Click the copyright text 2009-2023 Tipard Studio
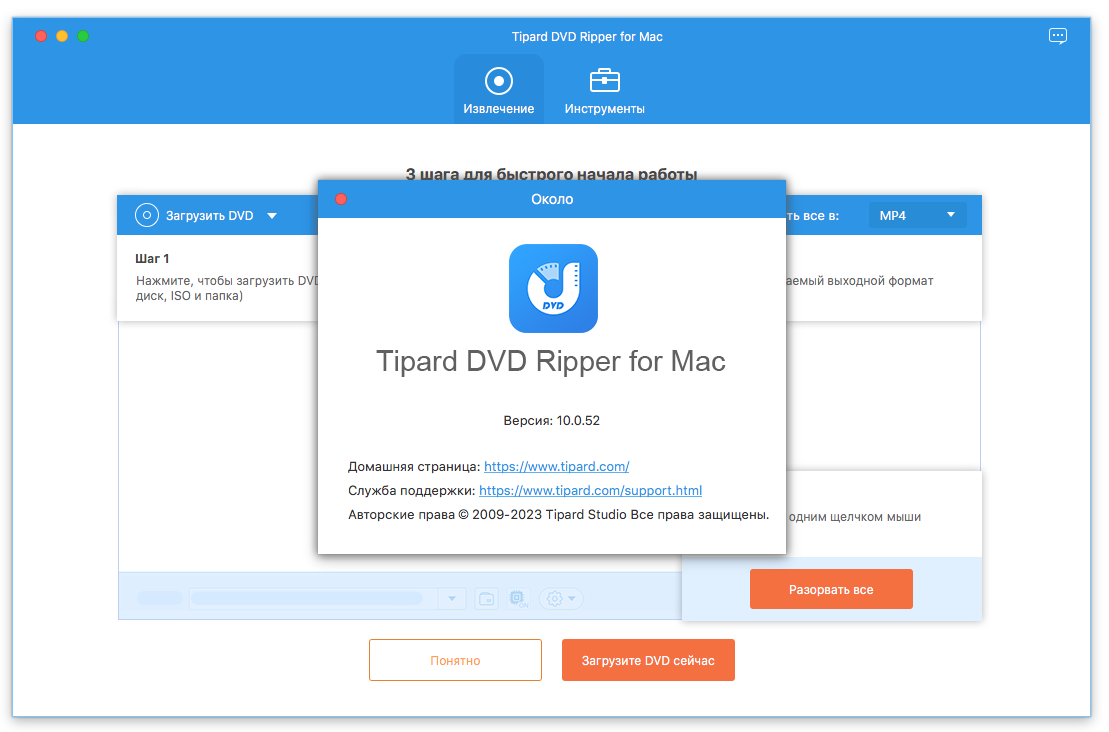 [x=558, y=515]
